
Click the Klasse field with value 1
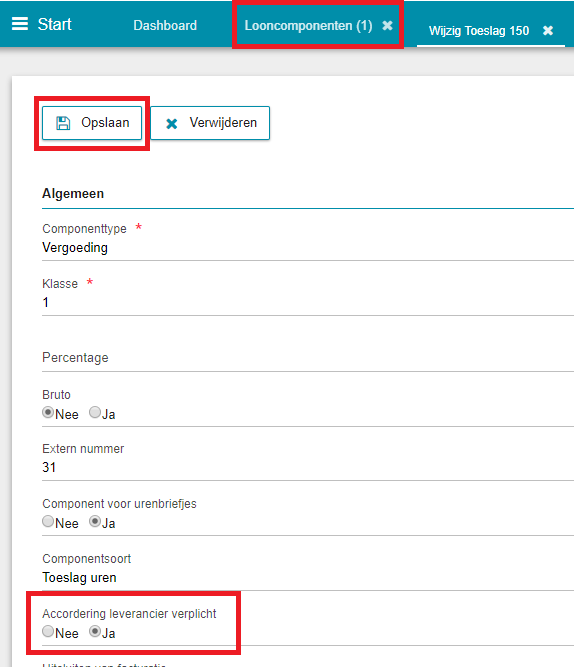tap(308, 302)
